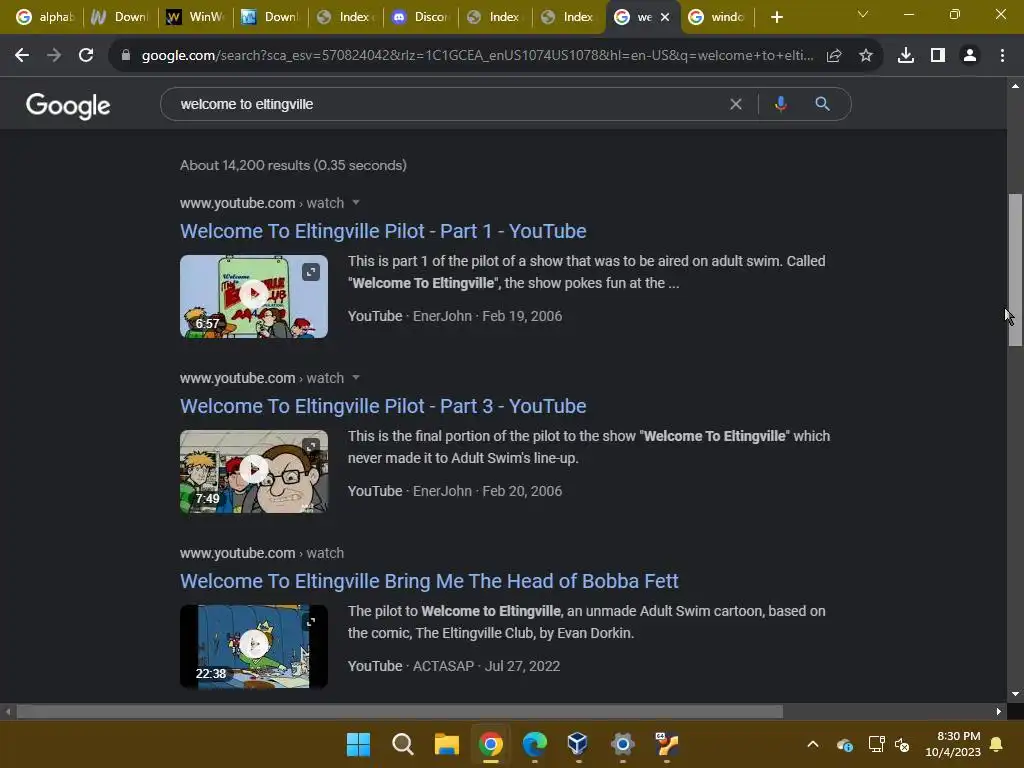Switch to the 'windo' Google tab

[717, 17]
